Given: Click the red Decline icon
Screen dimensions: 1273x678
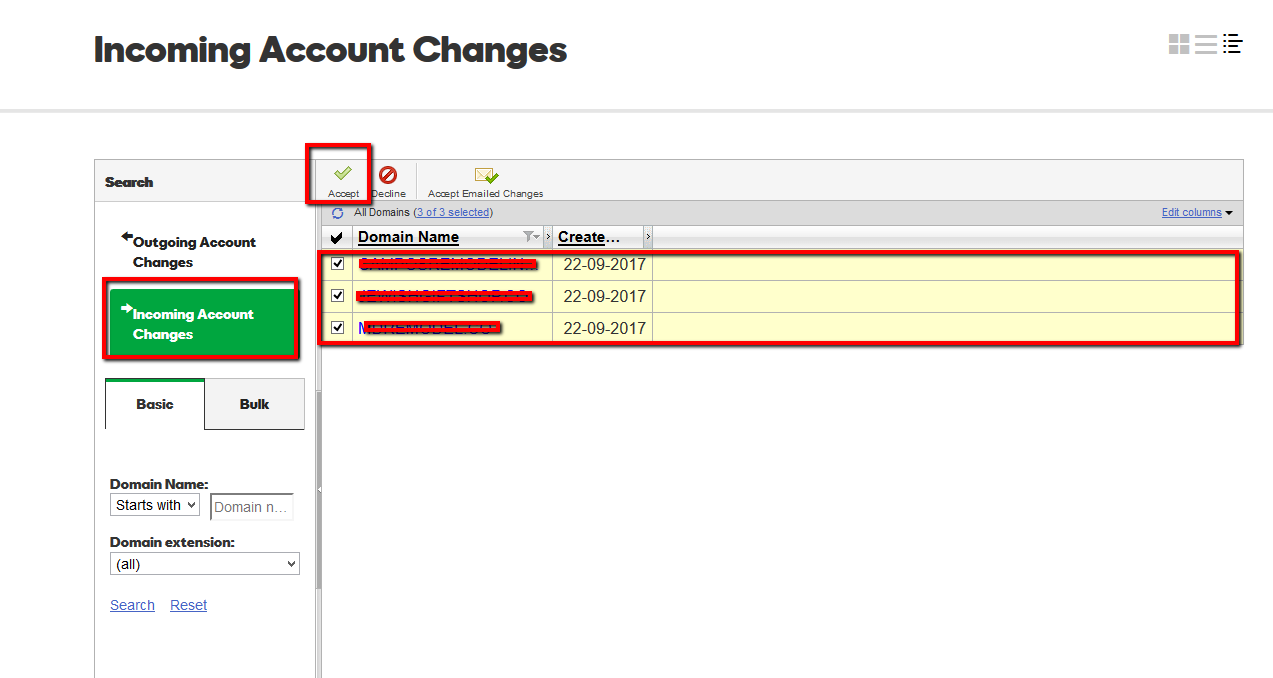Looking at the screenshot, I should click(x=388, y=175).
